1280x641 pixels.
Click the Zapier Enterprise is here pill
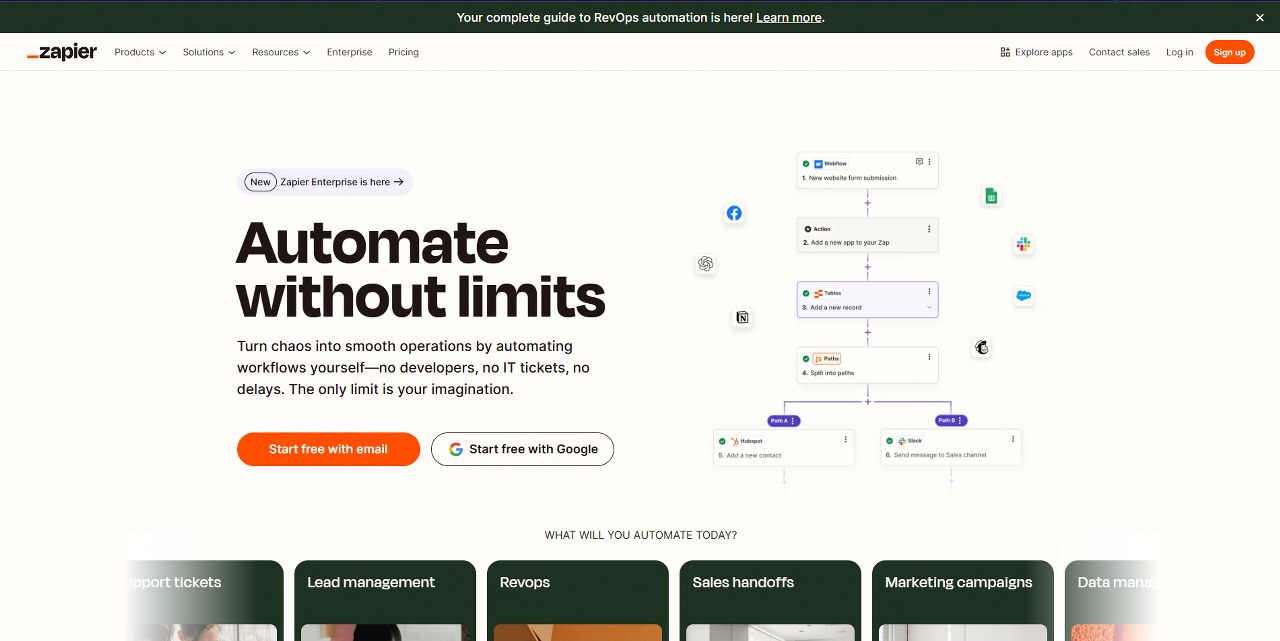click(325, 182)
